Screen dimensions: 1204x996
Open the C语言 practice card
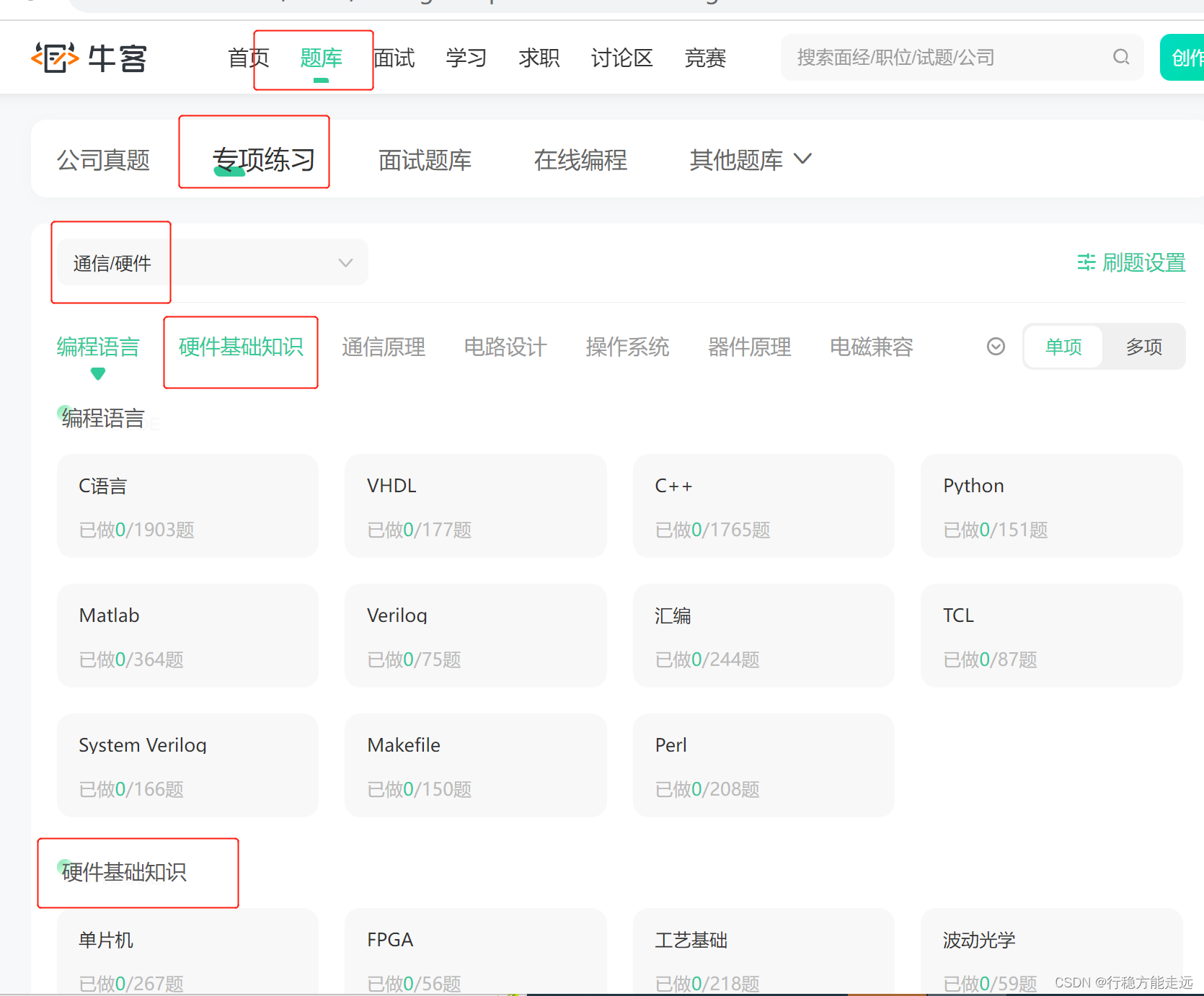pyautogui.click(x=187, y=506)
